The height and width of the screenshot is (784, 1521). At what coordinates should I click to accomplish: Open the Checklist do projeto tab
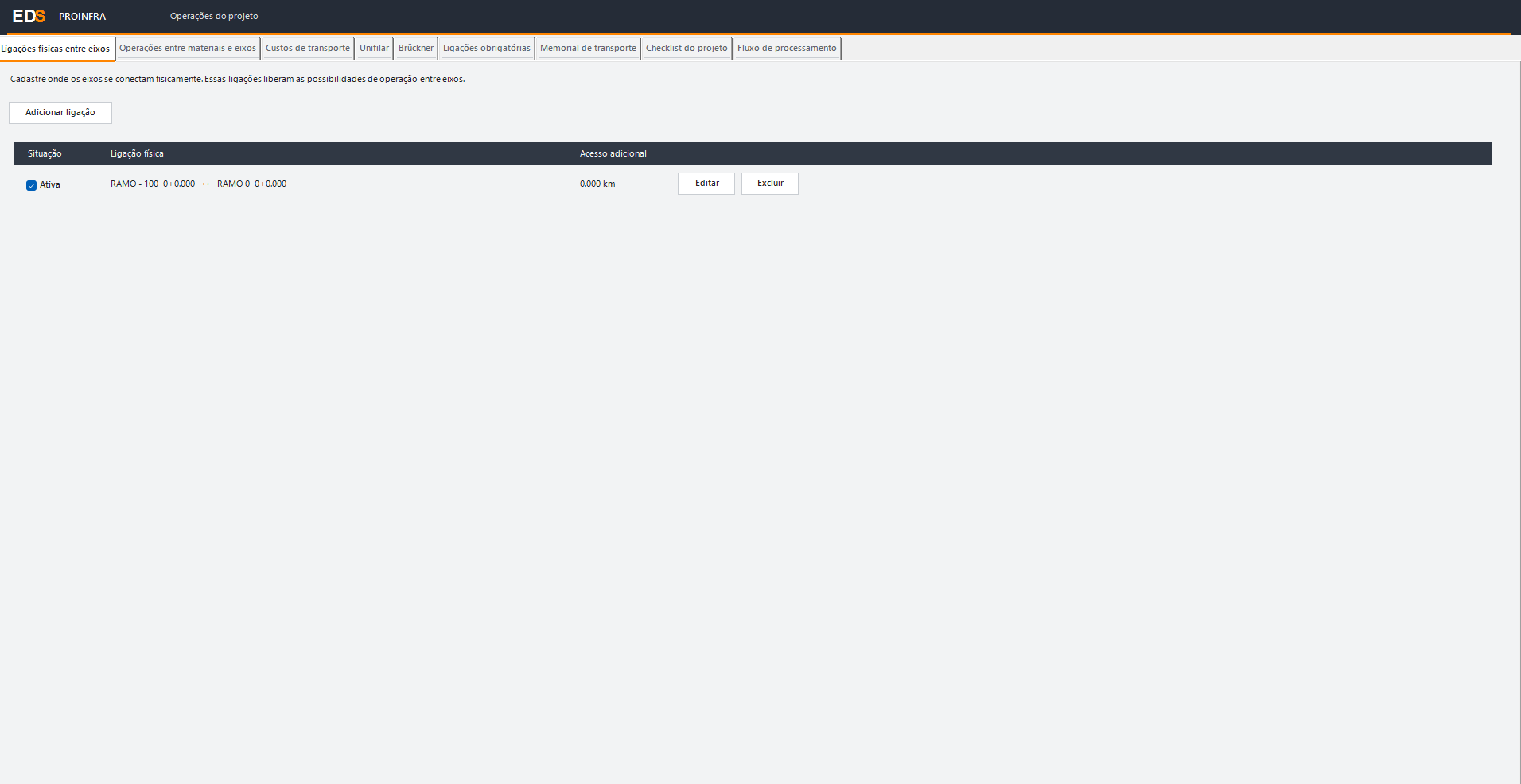click(687, 48)
